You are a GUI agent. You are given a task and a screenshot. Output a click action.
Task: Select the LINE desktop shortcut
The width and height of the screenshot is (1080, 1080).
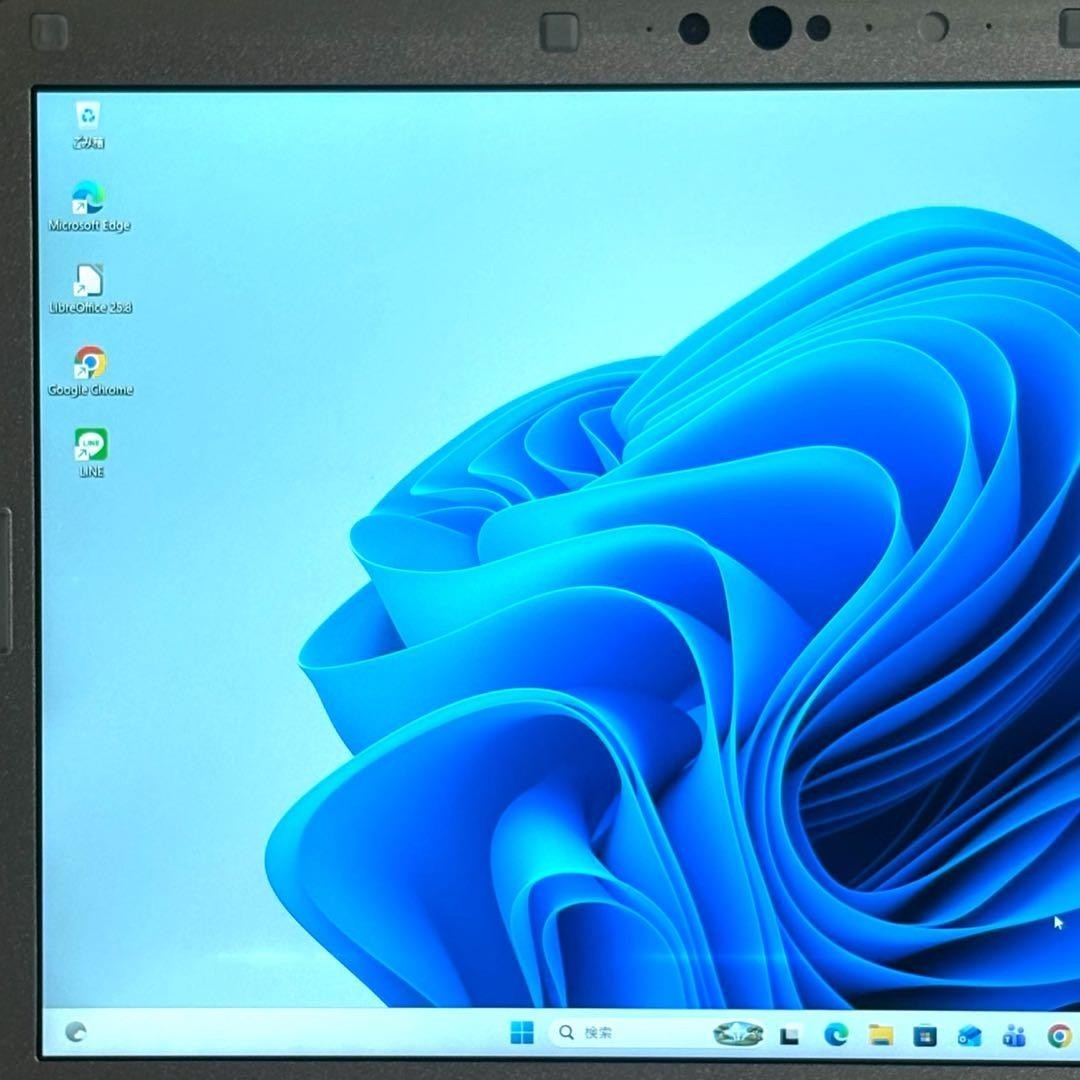pos(91,453)
